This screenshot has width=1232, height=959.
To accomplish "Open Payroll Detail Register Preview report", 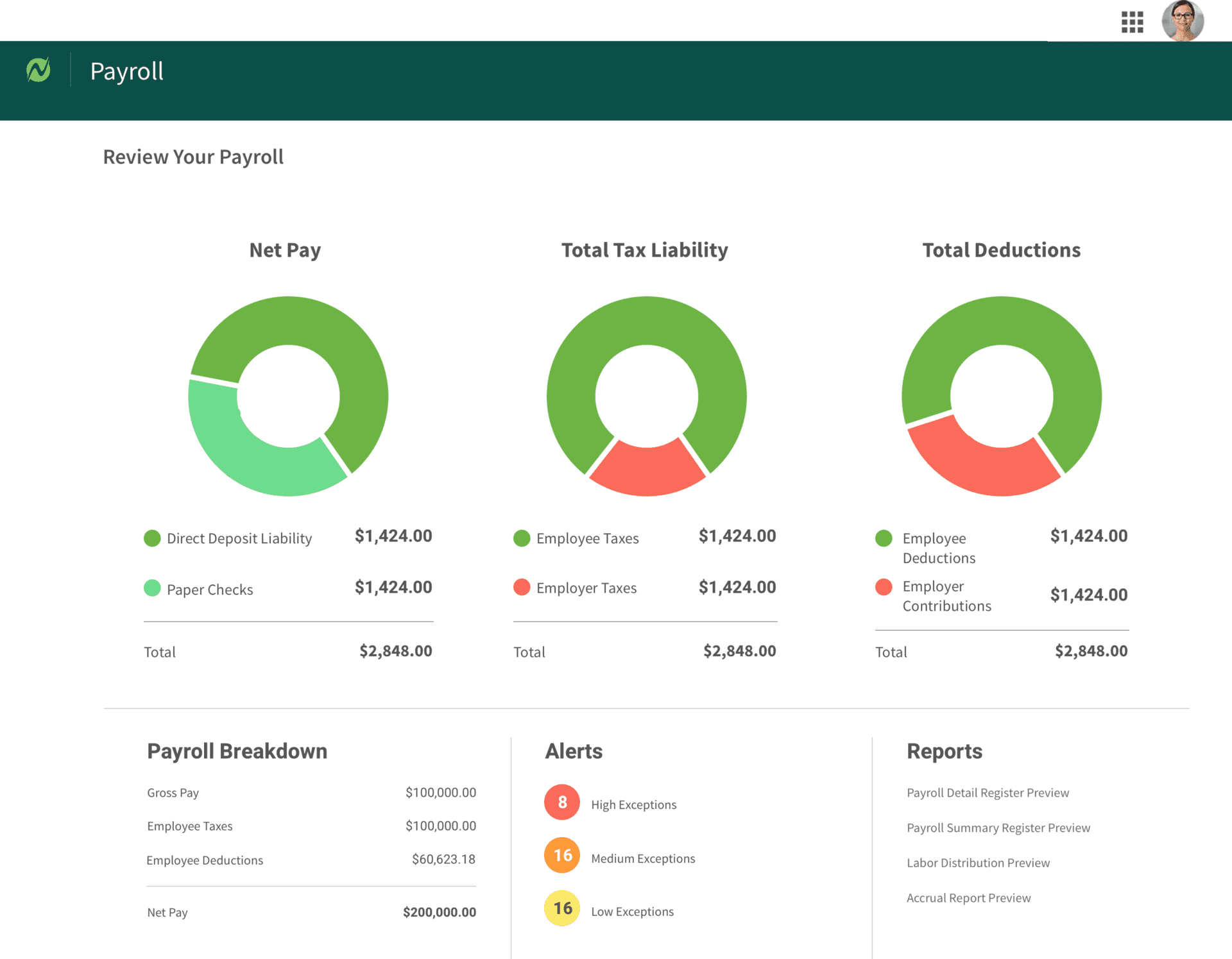I will tap(988, 793).
